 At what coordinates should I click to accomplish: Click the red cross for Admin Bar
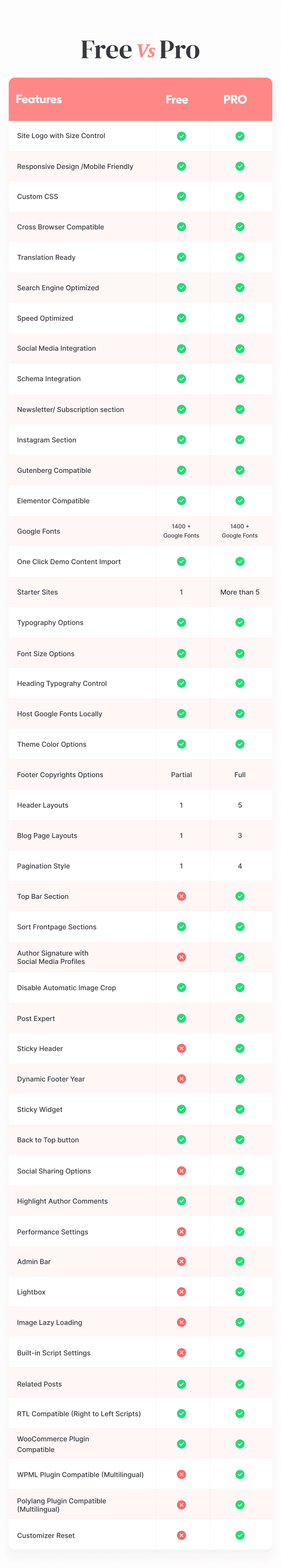(x=181, y=1261)
